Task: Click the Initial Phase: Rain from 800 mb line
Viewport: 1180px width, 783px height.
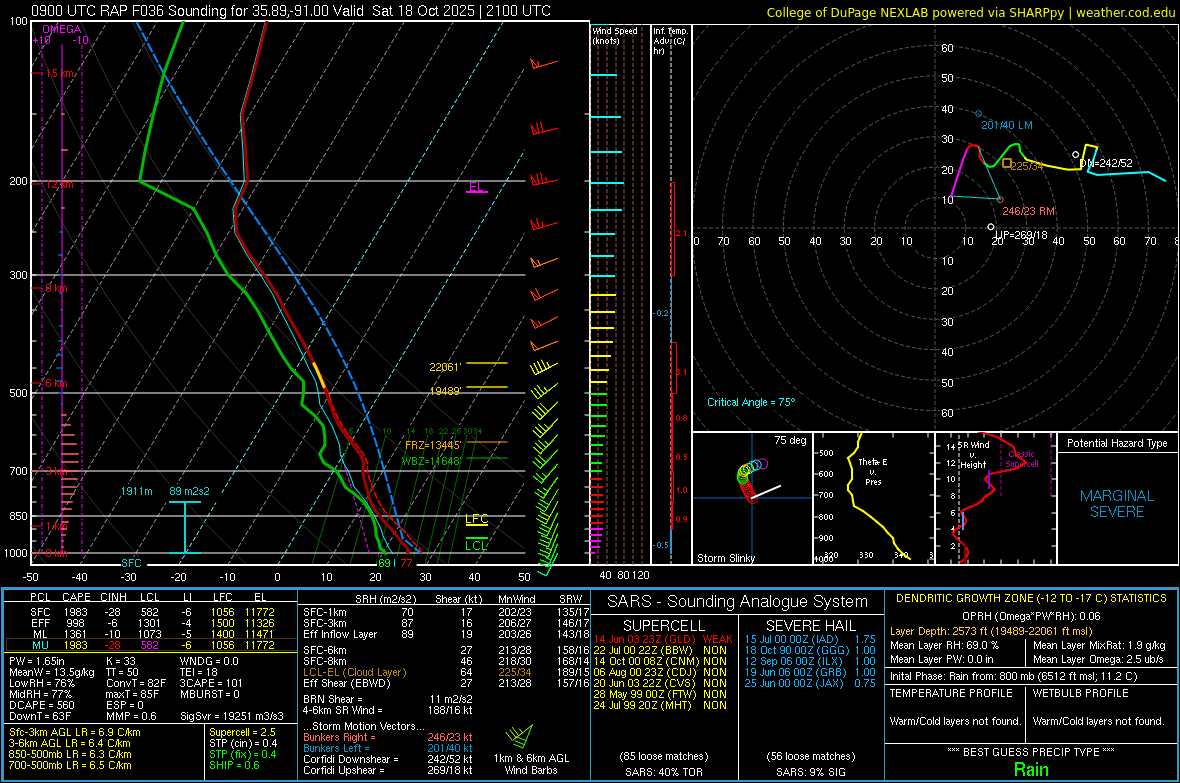Action: 1014,676
